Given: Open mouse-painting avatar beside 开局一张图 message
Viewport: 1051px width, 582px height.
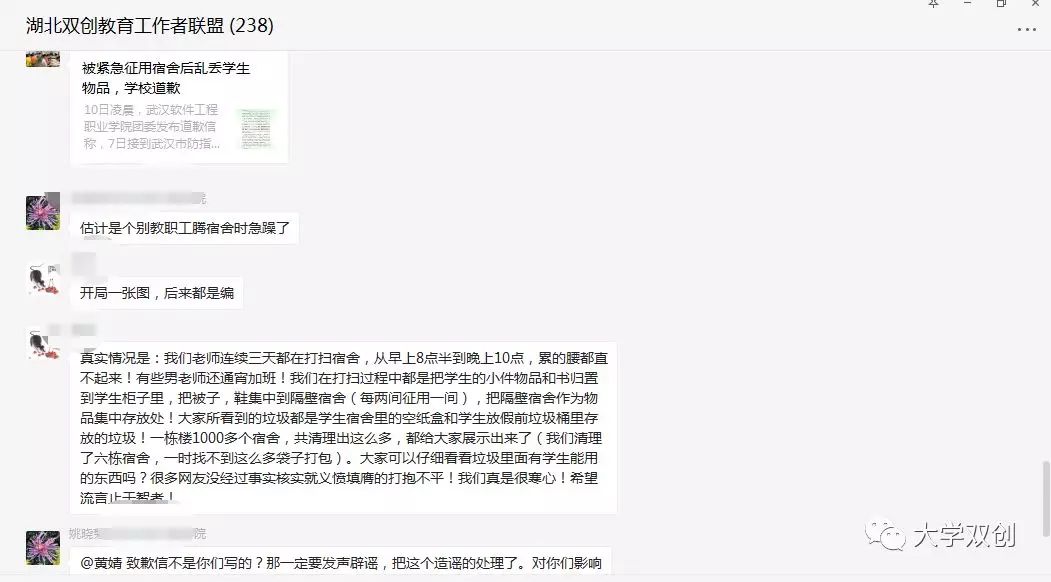Looking at the screenshot, I should [43, 279].
